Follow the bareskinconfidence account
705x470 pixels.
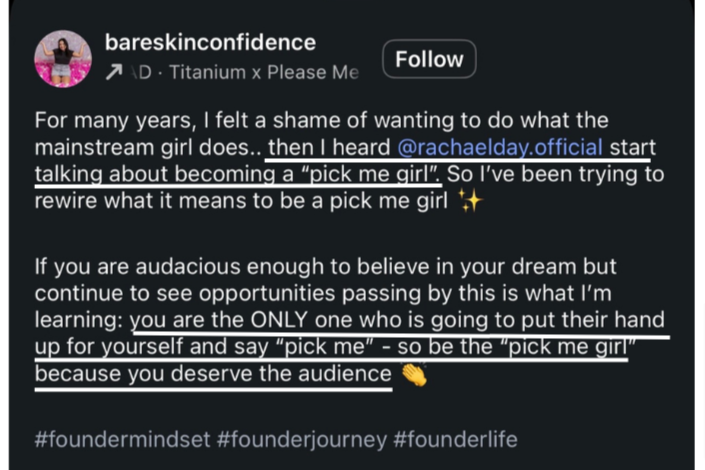[429, 59]
